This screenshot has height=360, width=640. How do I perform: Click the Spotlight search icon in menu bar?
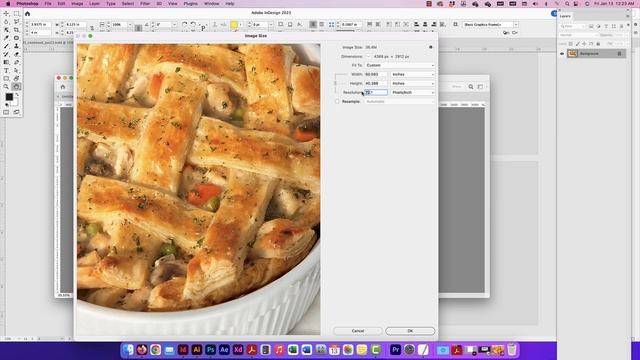(x=567, y=4)
